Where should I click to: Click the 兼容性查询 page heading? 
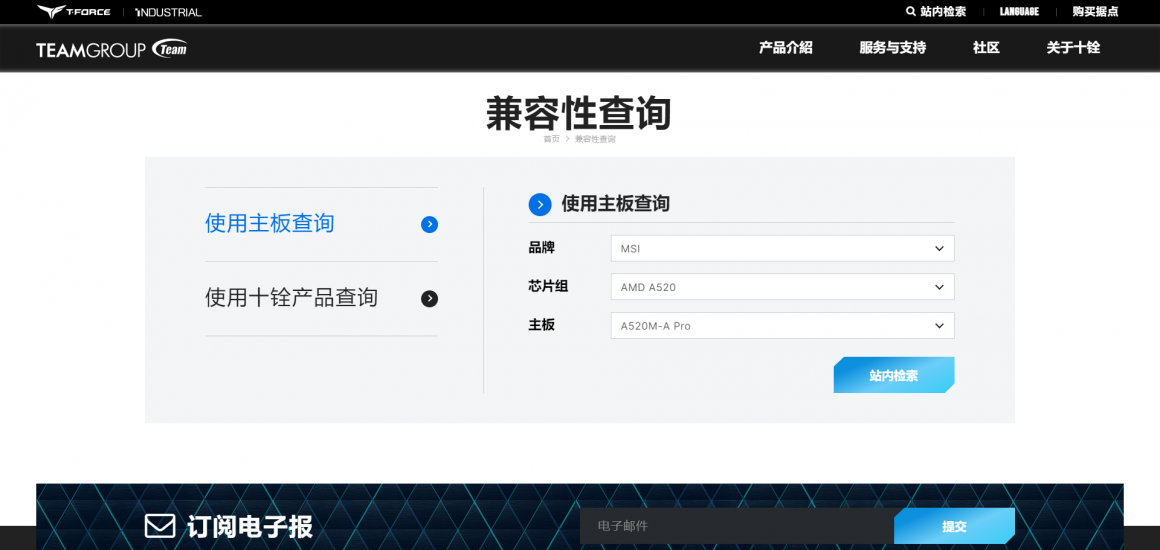579,114
